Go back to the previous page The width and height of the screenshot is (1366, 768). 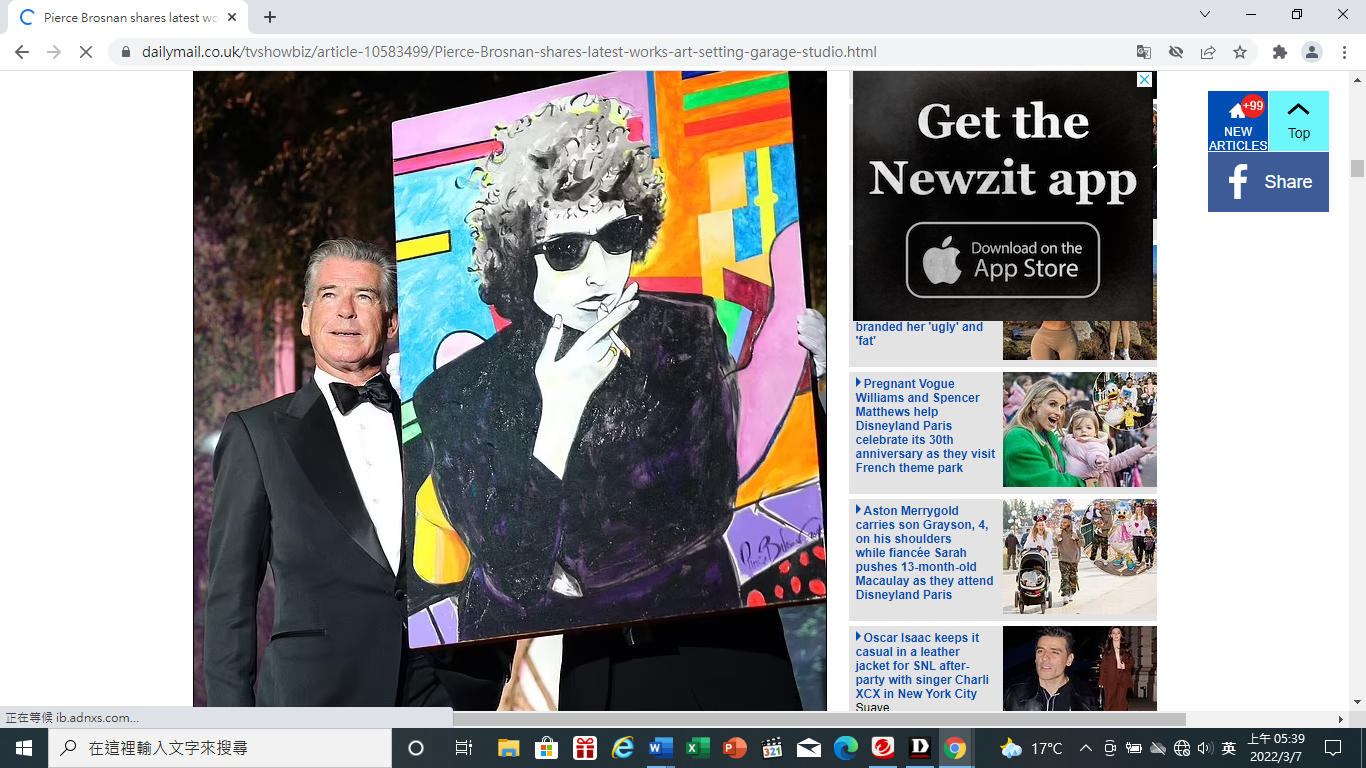pos(22,52)
